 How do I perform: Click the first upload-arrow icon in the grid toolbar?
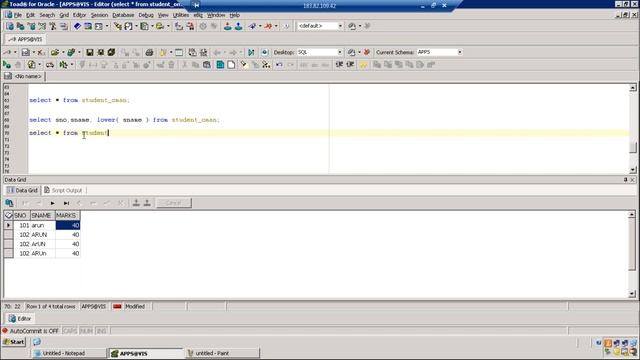(136, 203)
